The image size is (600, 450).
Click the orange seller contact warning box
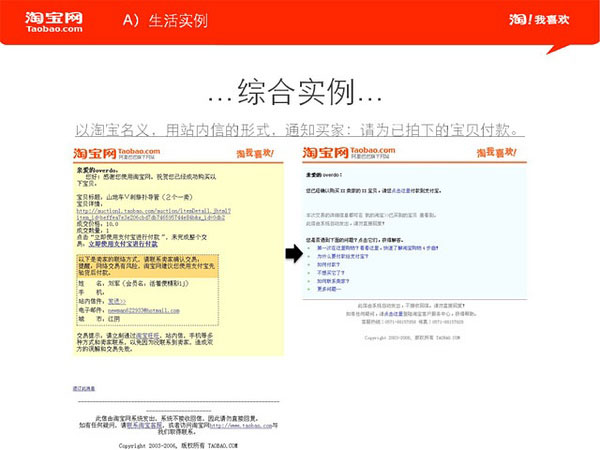point(148,266)
